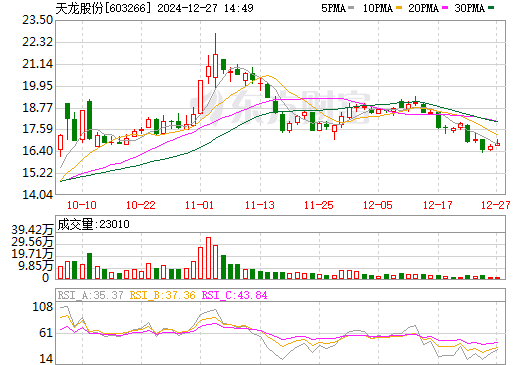Viewport: 520px width, 365px height.
Task: Click the 108 RSI axis label
Action: (43, 307)
